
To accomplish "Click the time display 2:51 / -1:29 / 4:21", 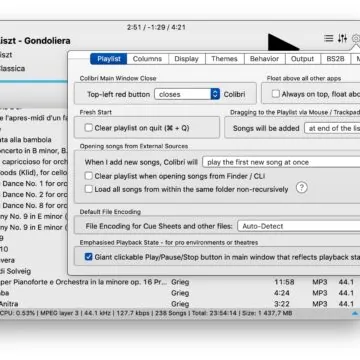I will coord(156,27).
